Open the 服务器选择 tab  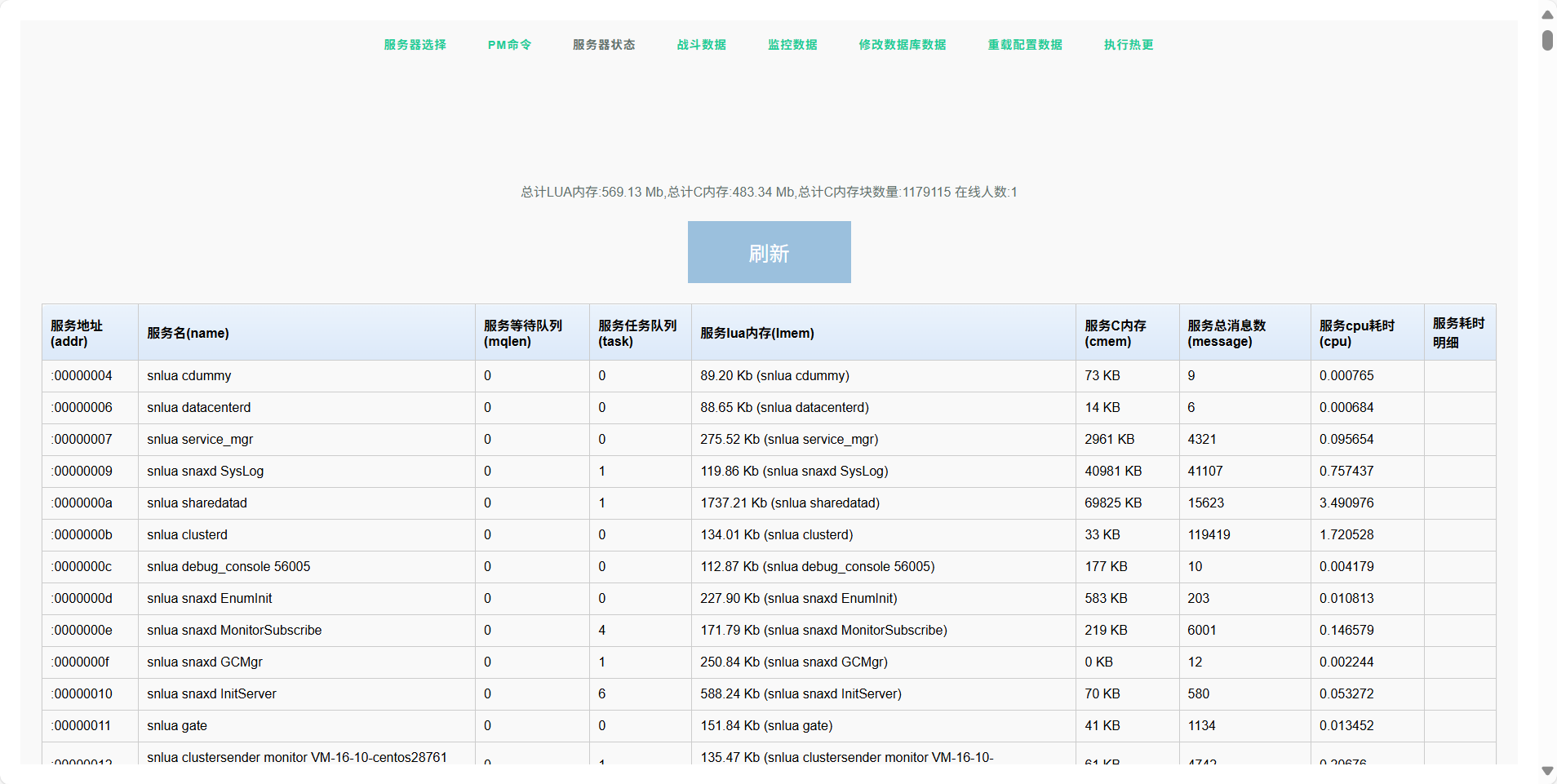(415, 45)
